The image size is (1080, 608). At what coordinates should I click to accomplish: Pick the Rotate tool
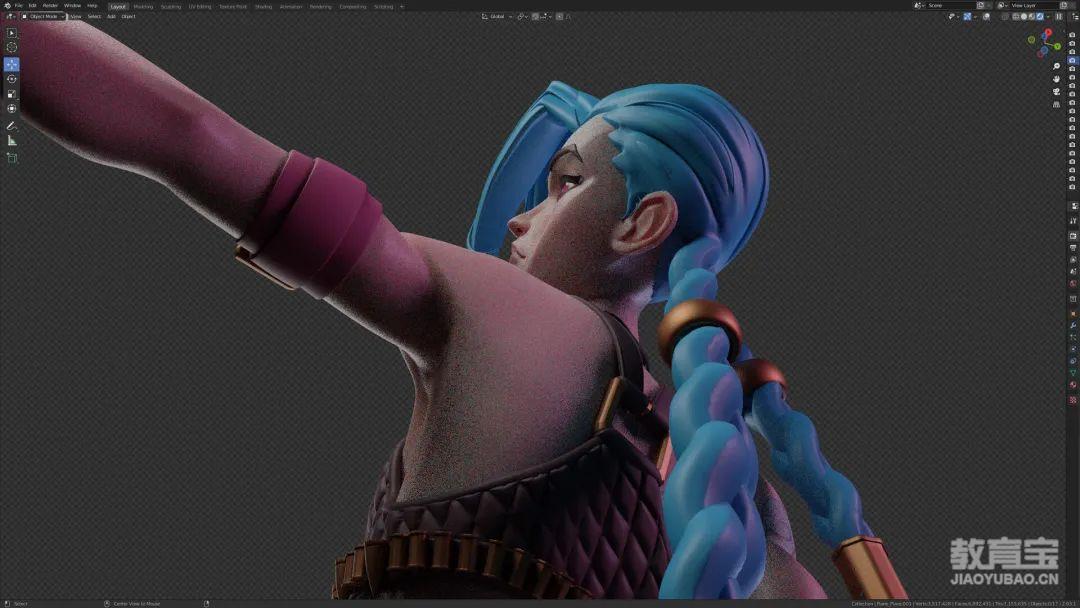click(12, 79)
